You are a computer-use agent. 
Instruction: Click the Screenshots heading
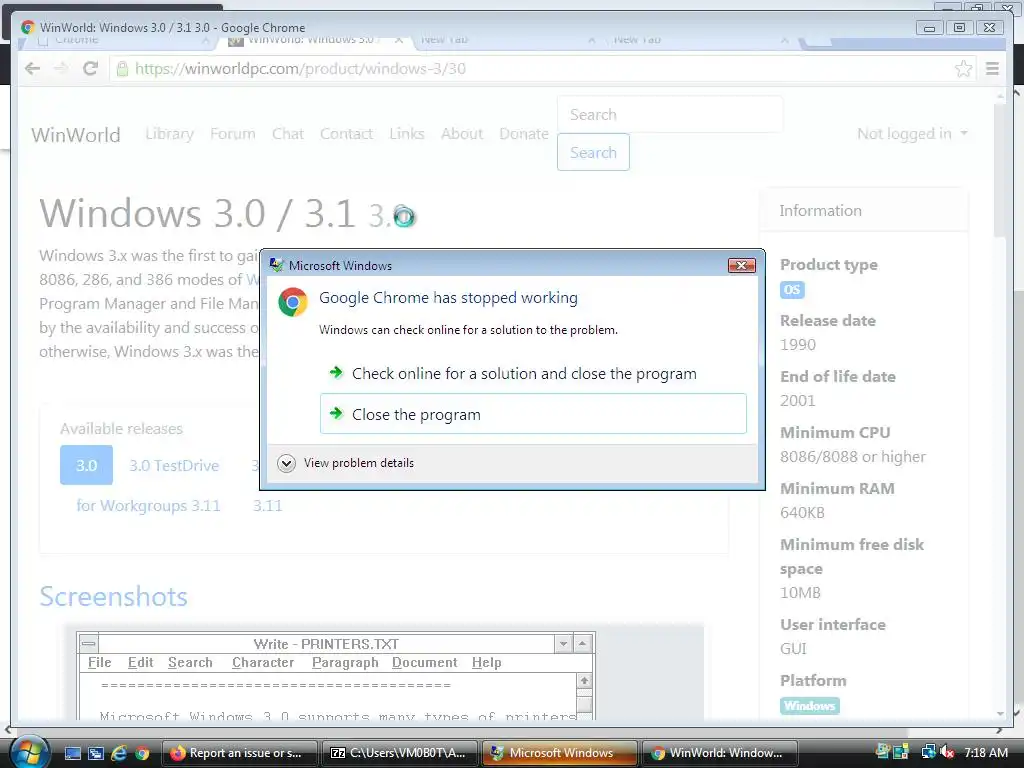pos(114,596)
